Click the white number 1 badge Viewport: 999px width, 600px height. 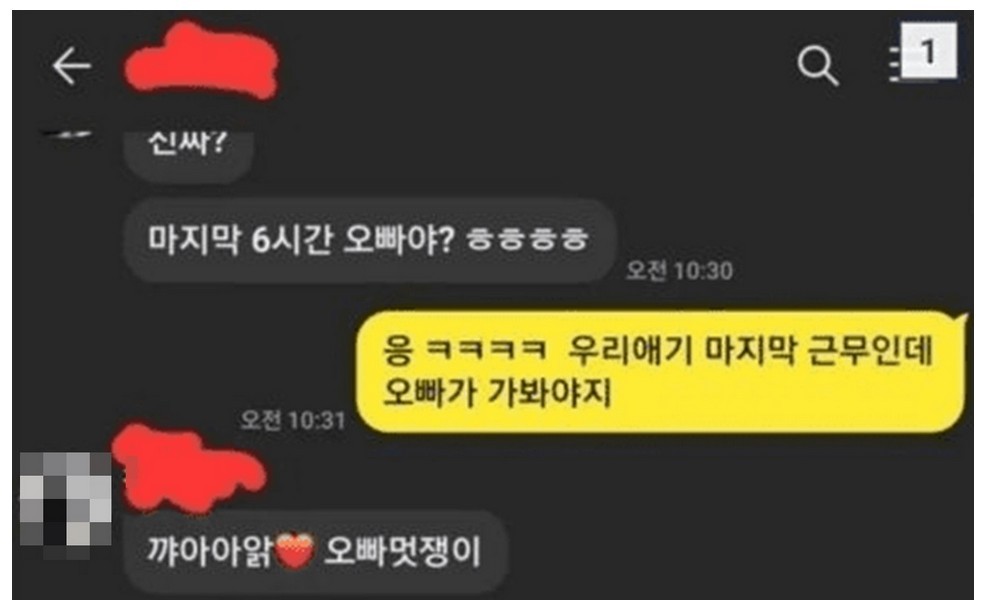tap(928, 50)
